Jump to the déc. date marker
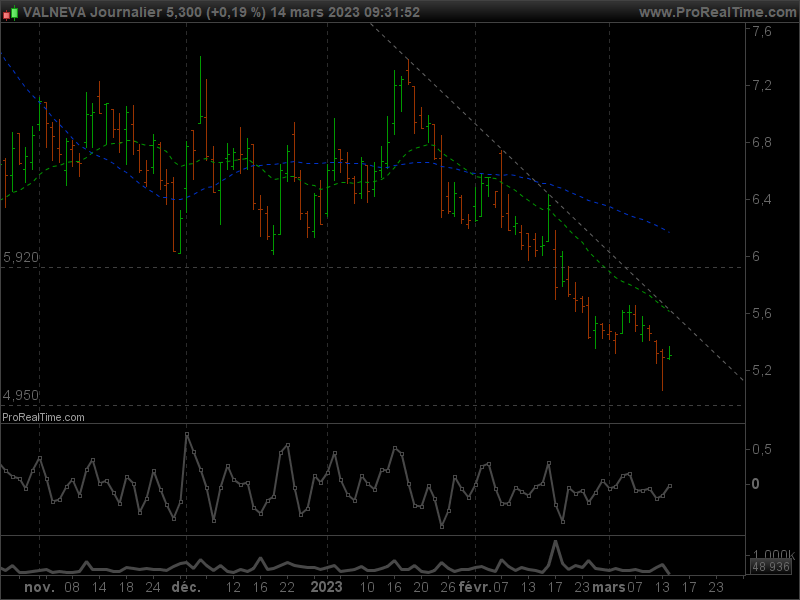This screenshot has height=600, width=800. click(x=185, y=589)
